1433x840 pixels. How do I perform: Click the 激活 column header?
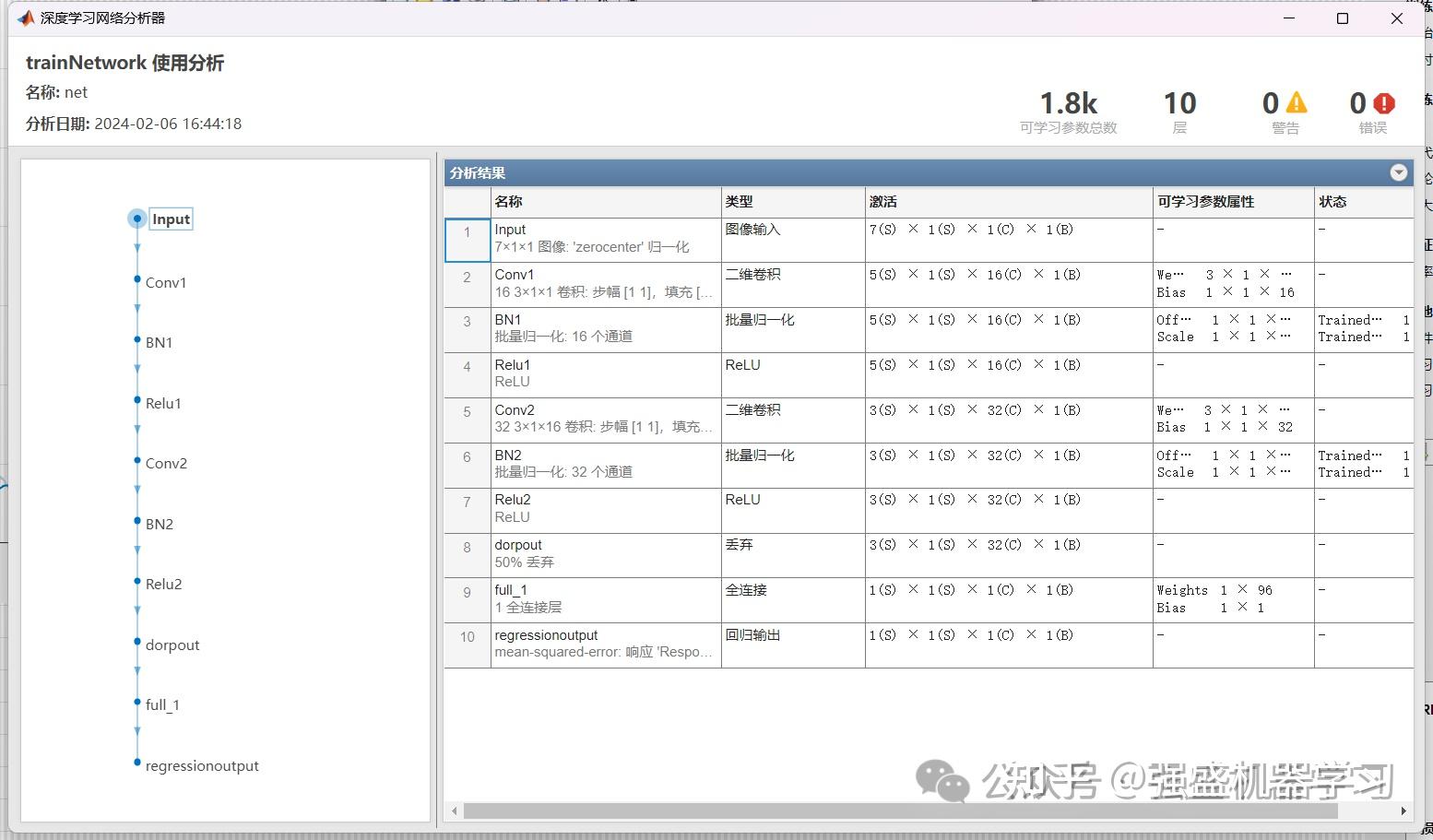pyautogui.click(x=1009, y=201)
